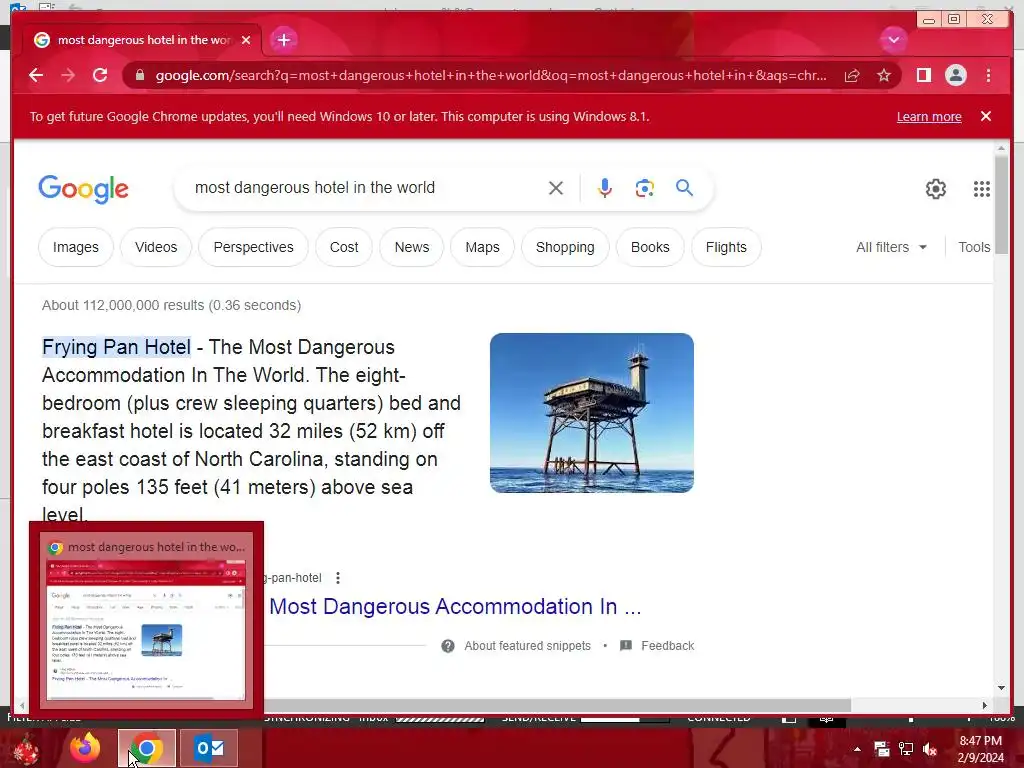1024x768 pixels.
Task: Switch to Maps results
Action: [483, 247]
